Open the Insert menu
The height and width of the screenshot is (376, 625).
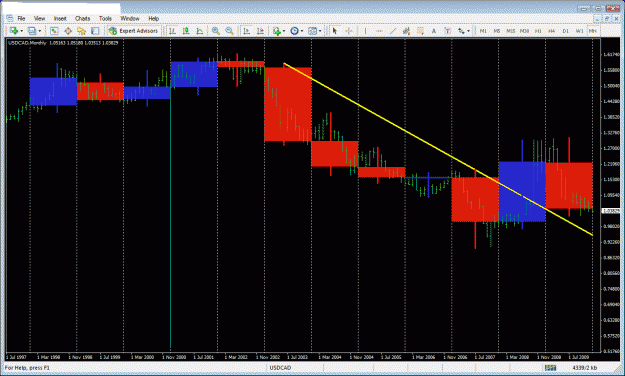click(60, 18)
